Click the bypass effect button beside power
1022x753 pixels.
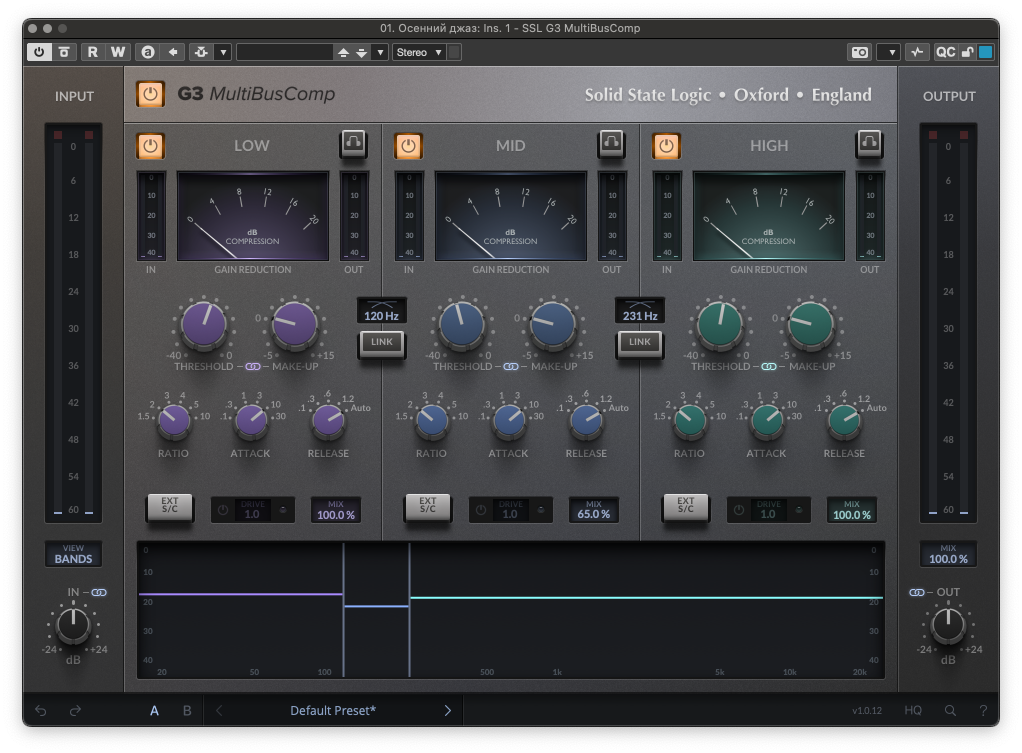[64, 52]
